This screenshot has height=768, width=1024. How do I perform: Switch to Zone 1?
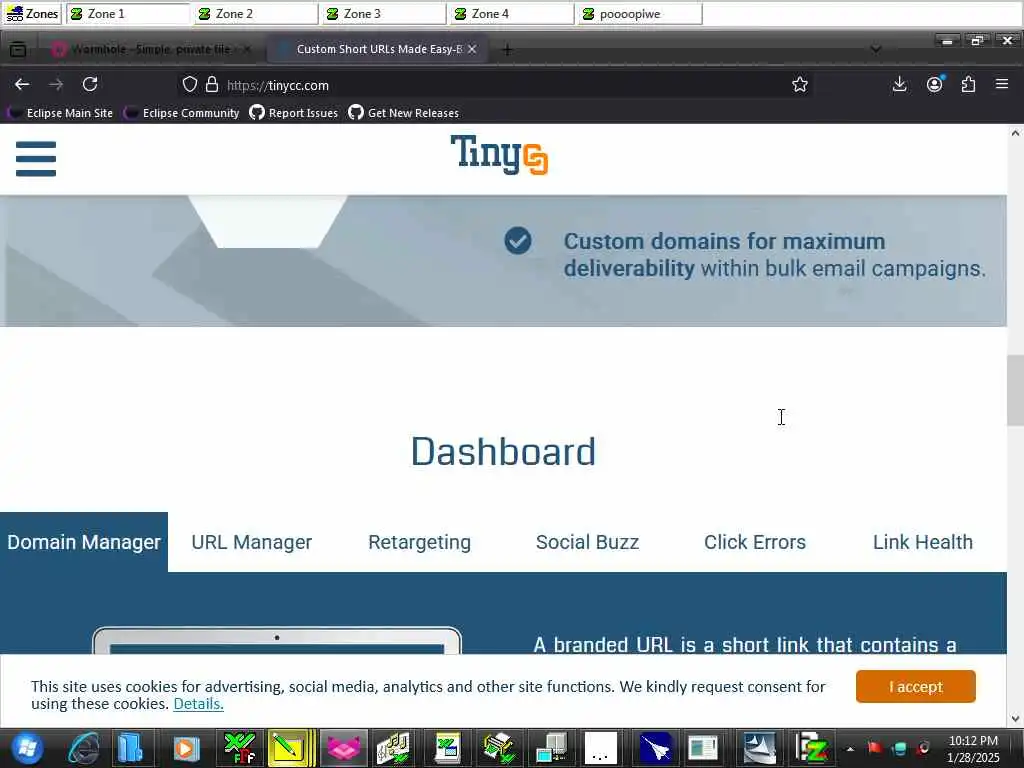click(128, 14)
